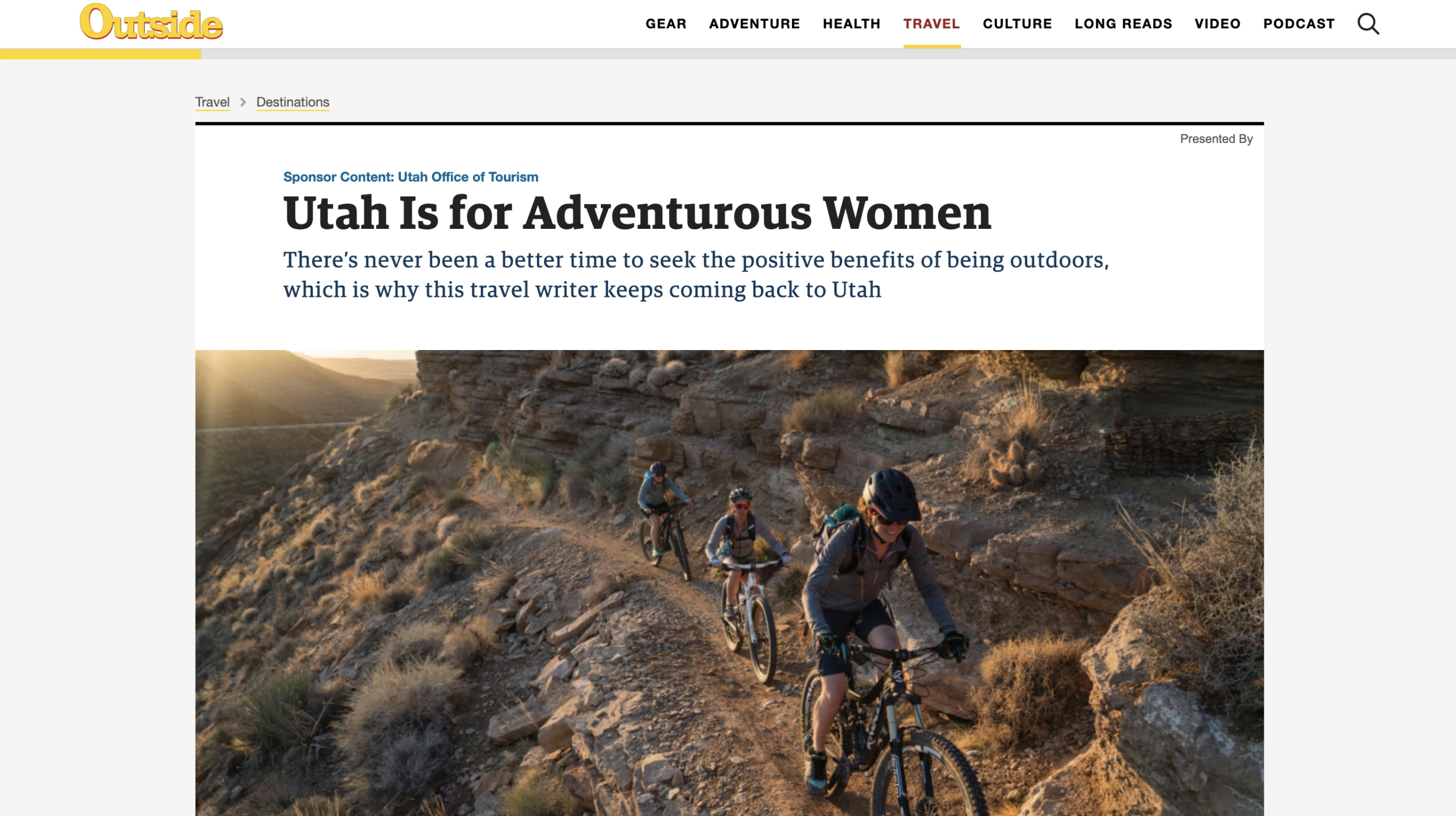Image resolution: width=1456 pixels, height=816 pixels.
Task: Open the Gear menu
Action: coord(666,24)
